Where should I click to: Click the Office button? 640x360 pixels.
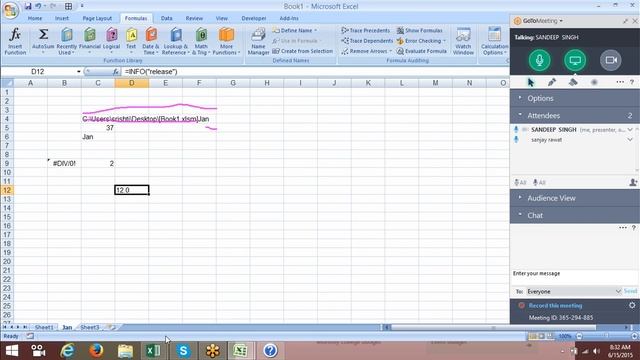tap(11, 10)
